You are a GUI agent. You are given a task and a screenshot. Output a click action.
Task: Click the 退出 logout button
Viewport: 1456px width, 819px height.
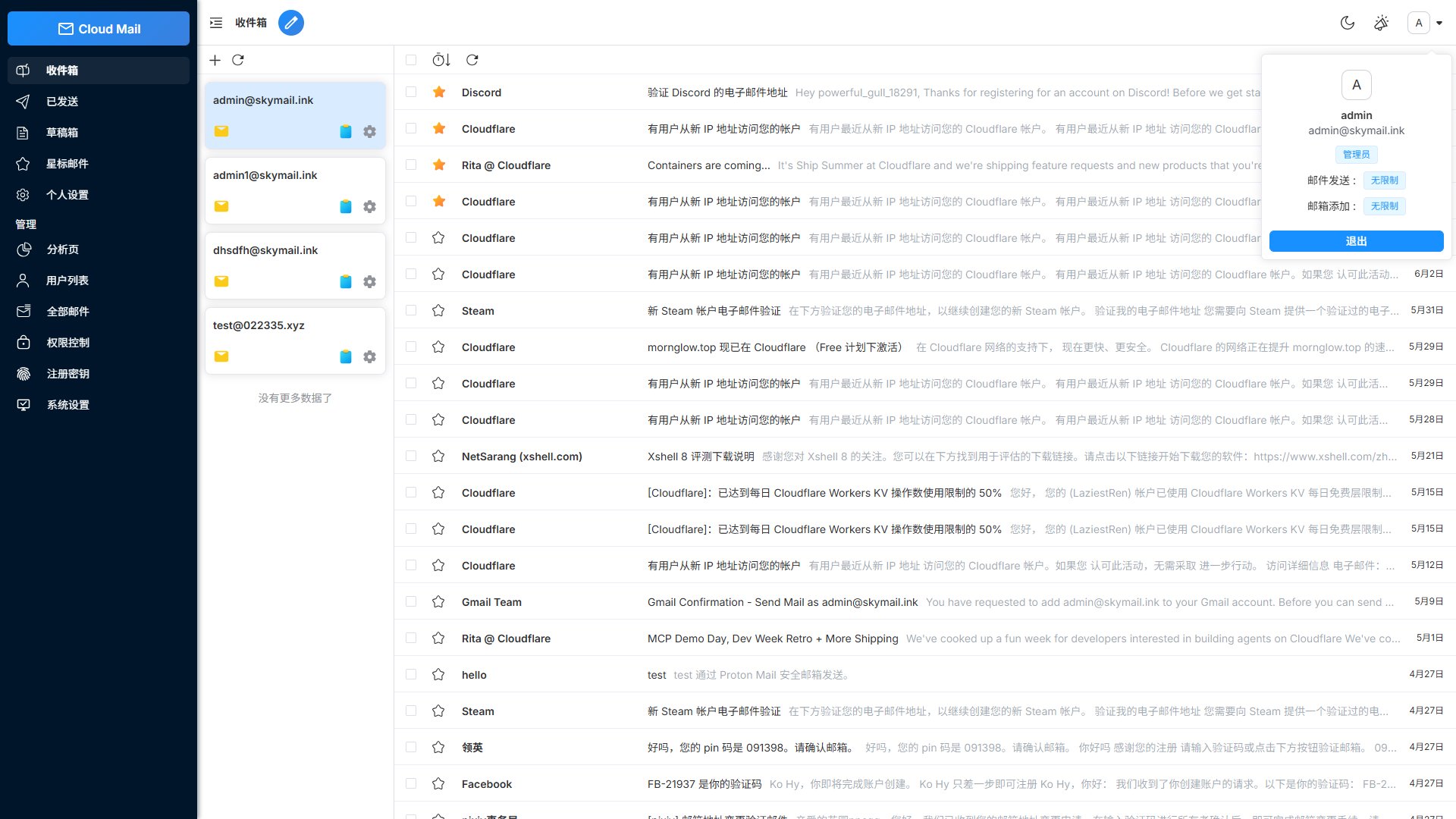click(1356, 241)
